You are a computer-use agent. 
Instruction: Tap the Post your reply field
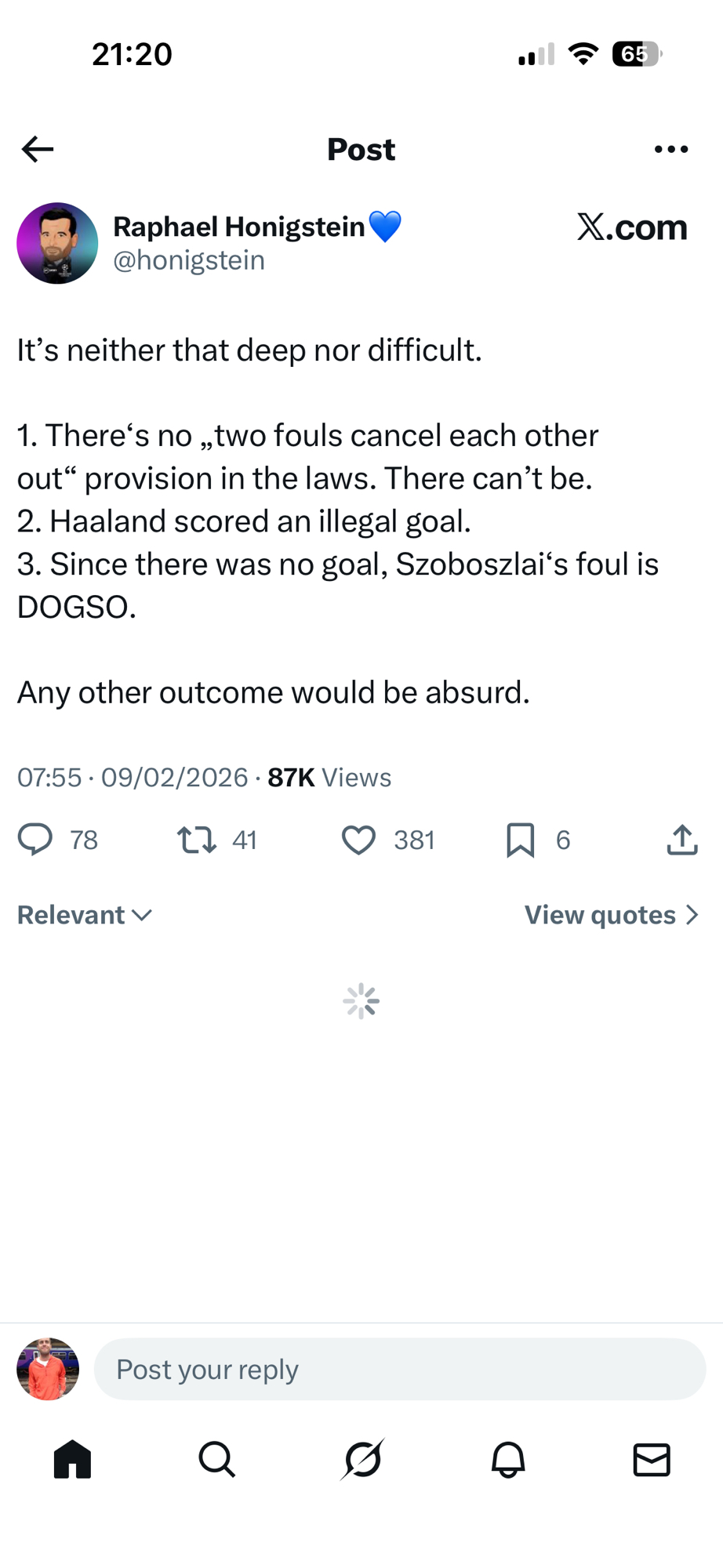pos(400,1370)
